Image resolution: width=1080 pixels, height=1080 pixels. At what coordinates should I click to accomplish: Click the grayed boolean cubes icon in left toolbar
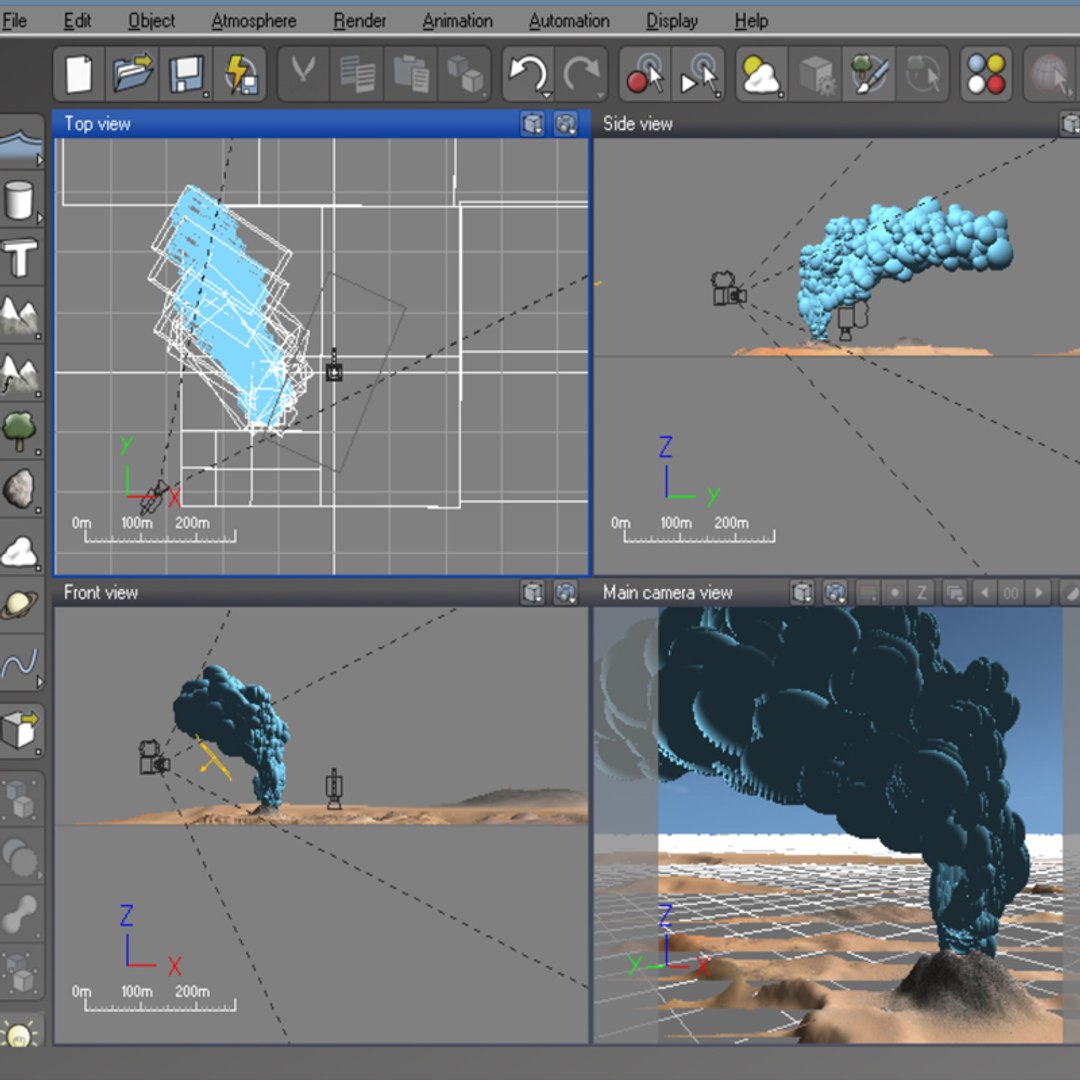21,800
